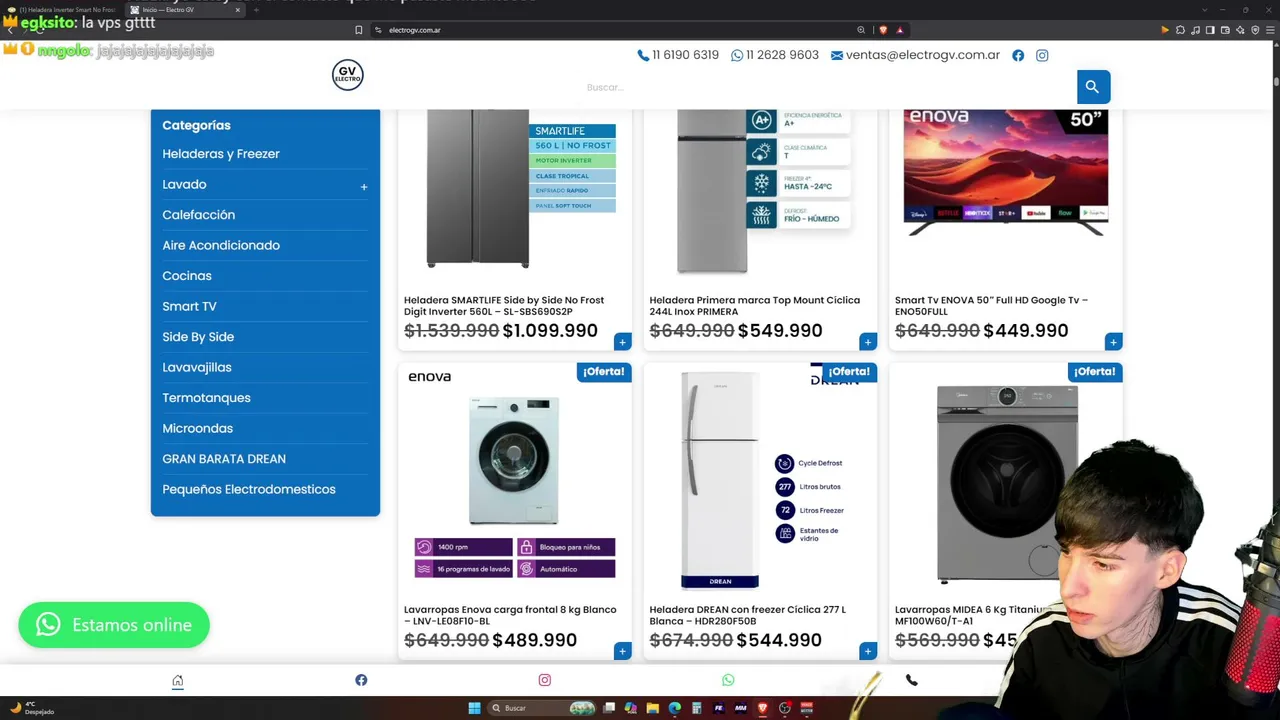
Task: Click the Estamos online WhatsApp chat button
Action: coord(114,625)
